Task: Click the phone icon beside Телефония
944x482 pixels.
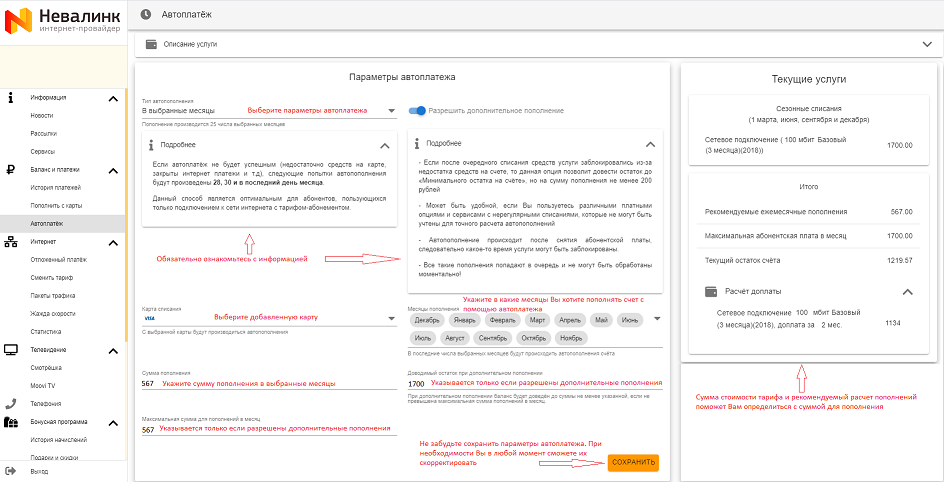Action: coord(11,403)
